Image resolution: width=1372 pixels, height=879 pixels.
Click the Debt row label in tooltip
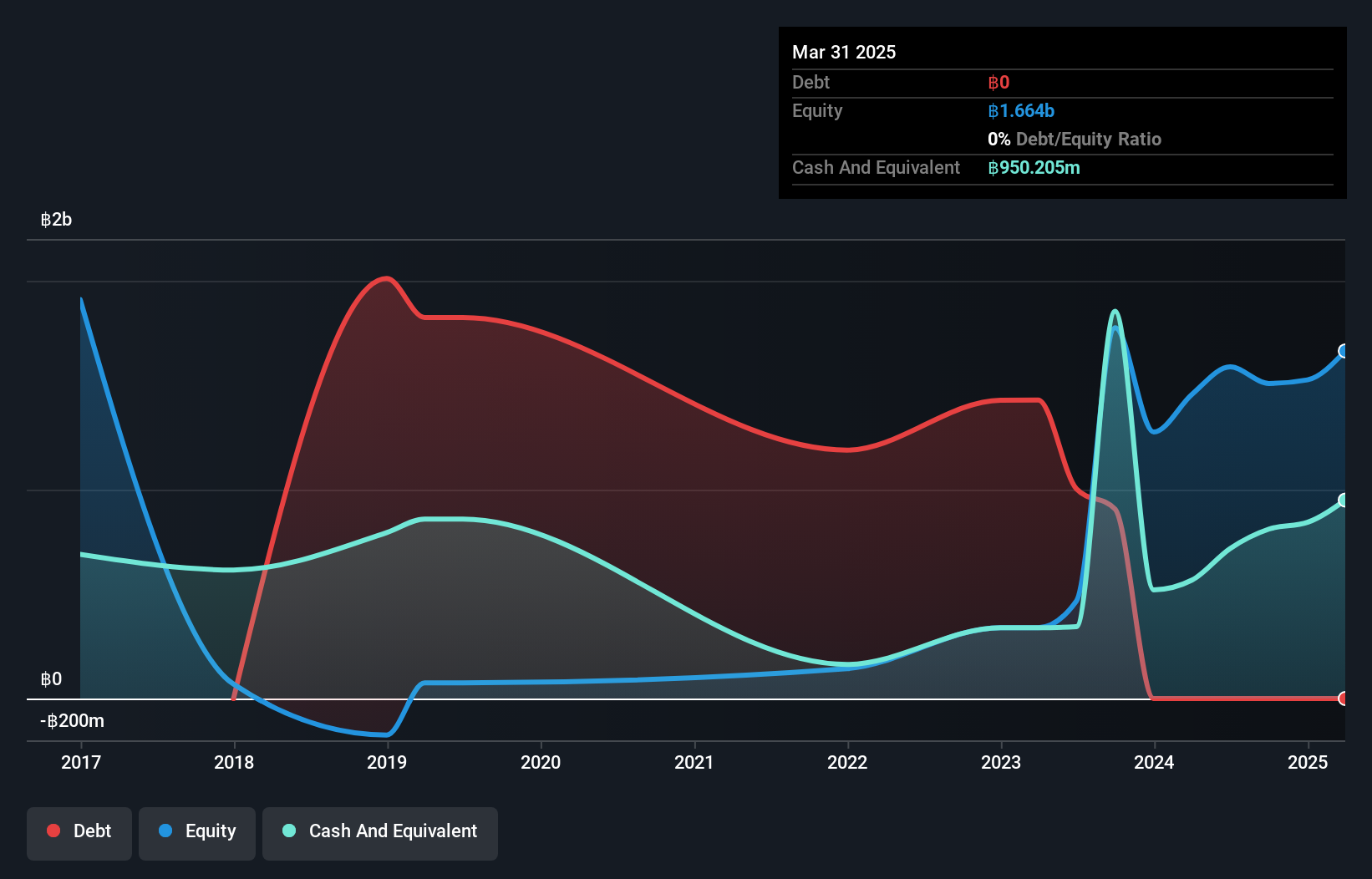(810, 83)
